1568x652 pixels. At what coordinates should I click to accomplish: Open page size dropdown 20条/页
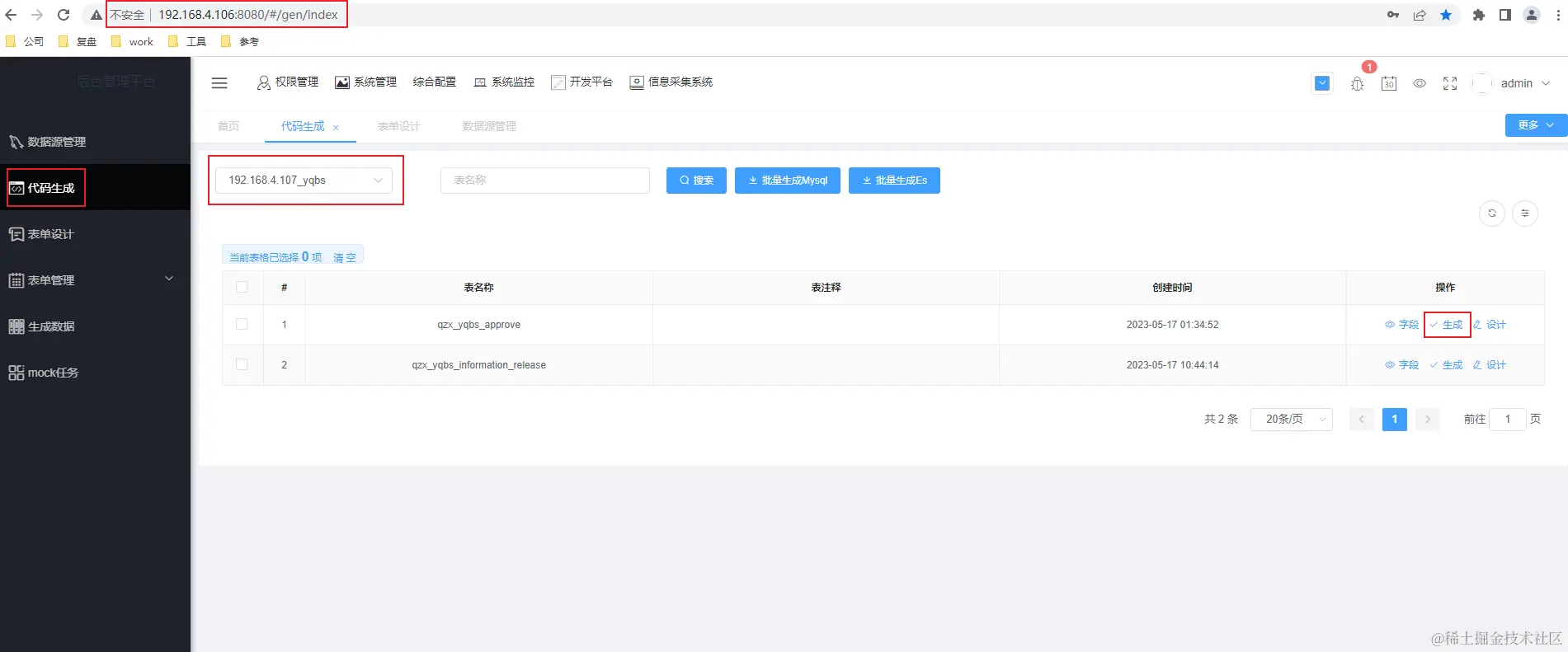click(1292, 419)
